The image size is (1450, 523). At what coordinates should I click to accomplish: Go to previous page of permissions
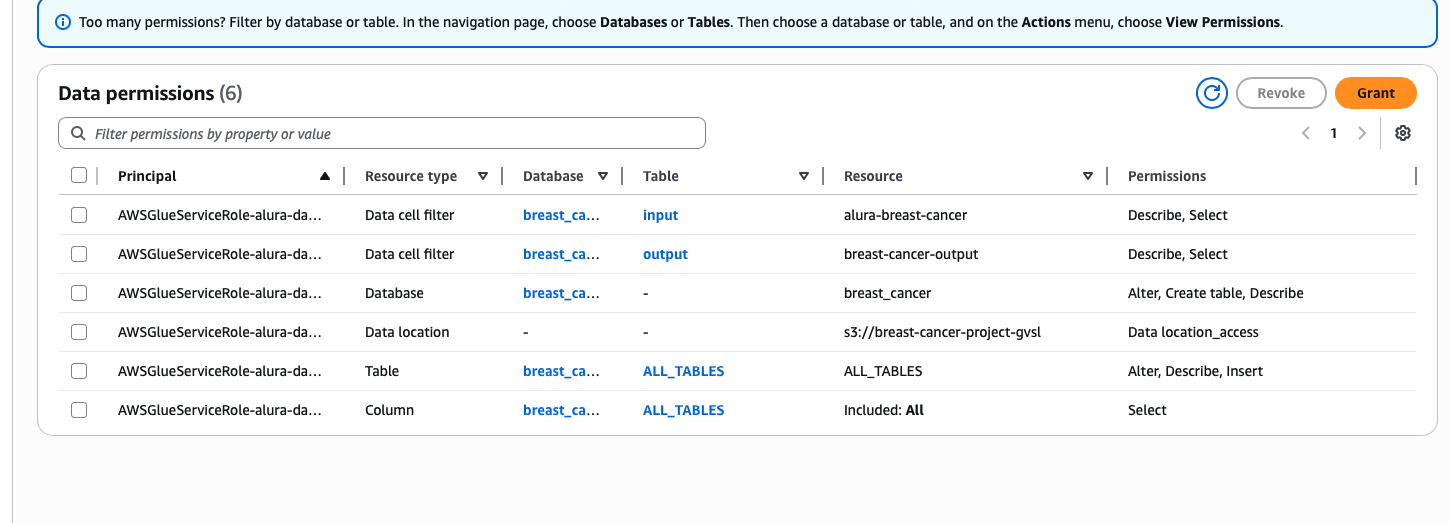tap(1305, 133)
